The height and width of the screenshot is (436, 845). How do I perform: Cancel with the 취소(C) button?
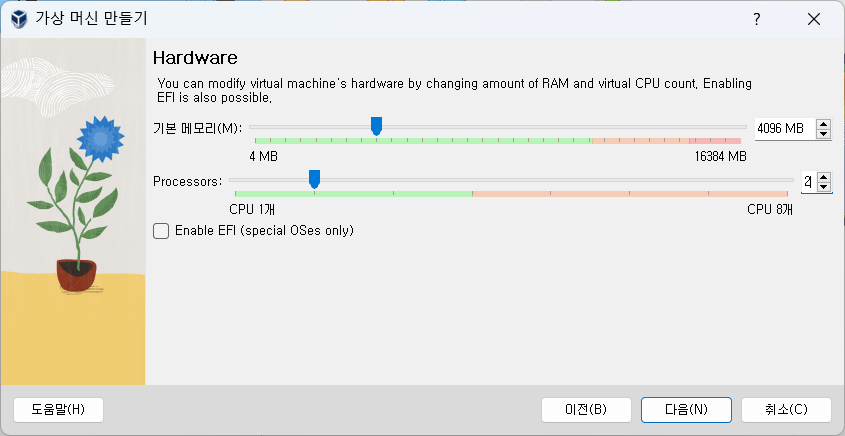(x=786, y=410)
